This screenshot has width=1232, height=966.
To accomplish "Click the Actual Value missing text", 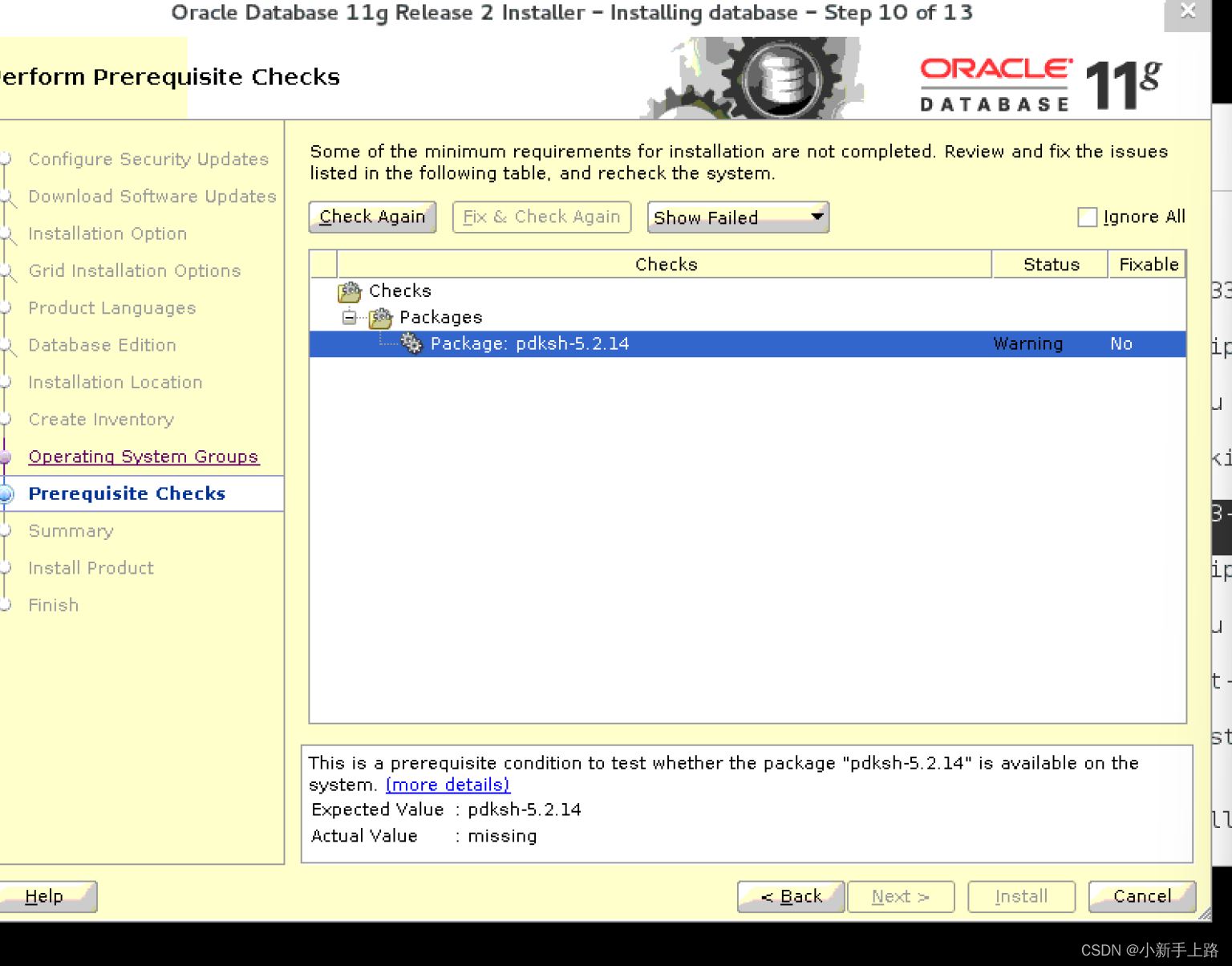I will tap(502, 836).
